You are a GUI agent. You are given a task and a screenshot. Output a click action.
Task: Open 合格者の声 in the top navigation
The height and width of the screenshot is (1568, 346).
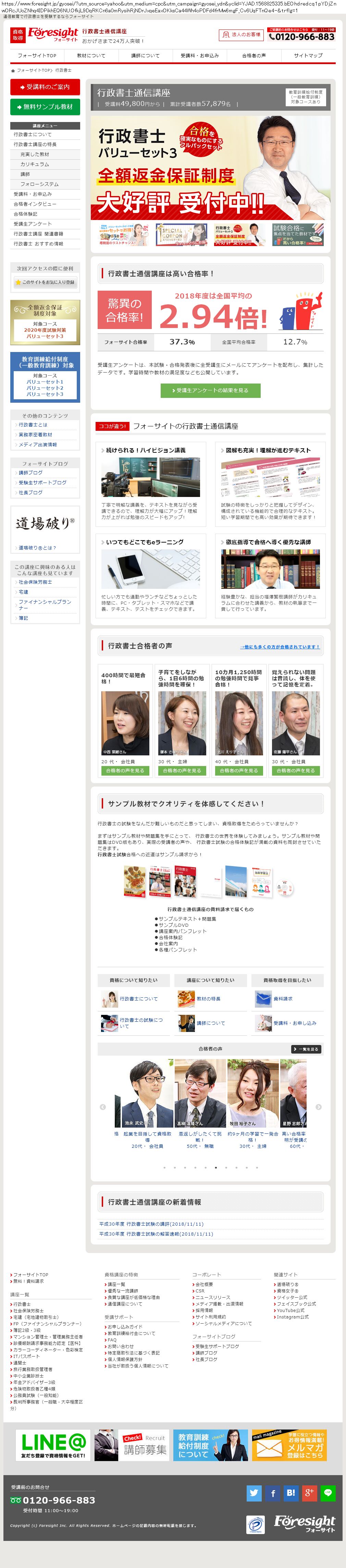(x=254, y=56)
